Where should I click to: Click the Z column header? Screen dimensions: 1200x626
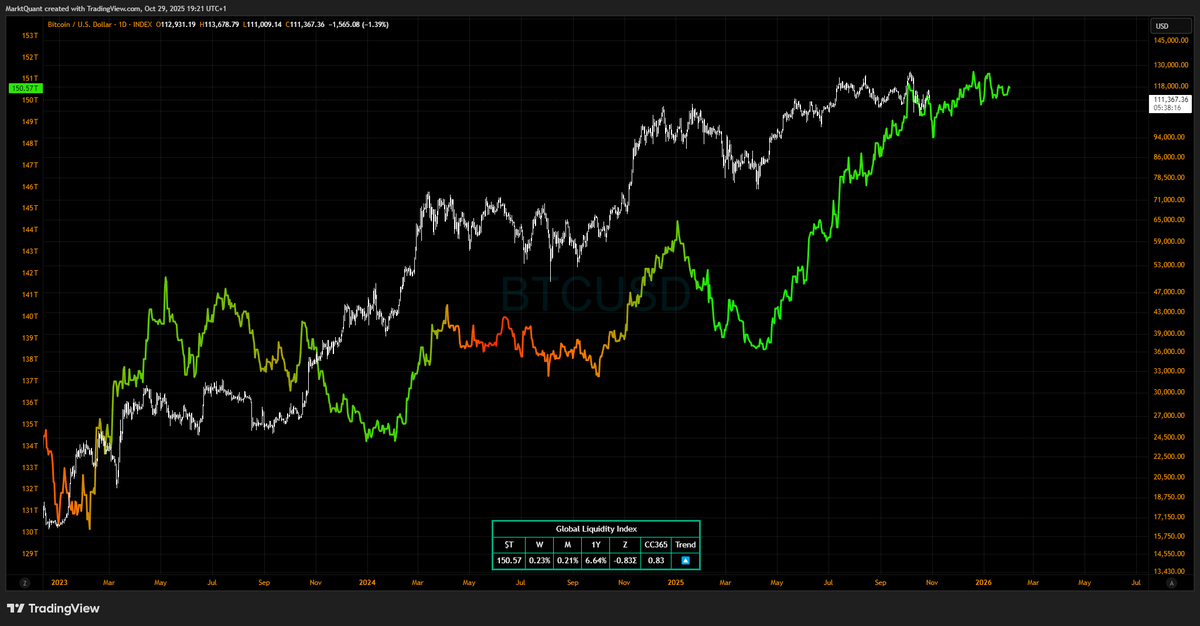(624, 544)
